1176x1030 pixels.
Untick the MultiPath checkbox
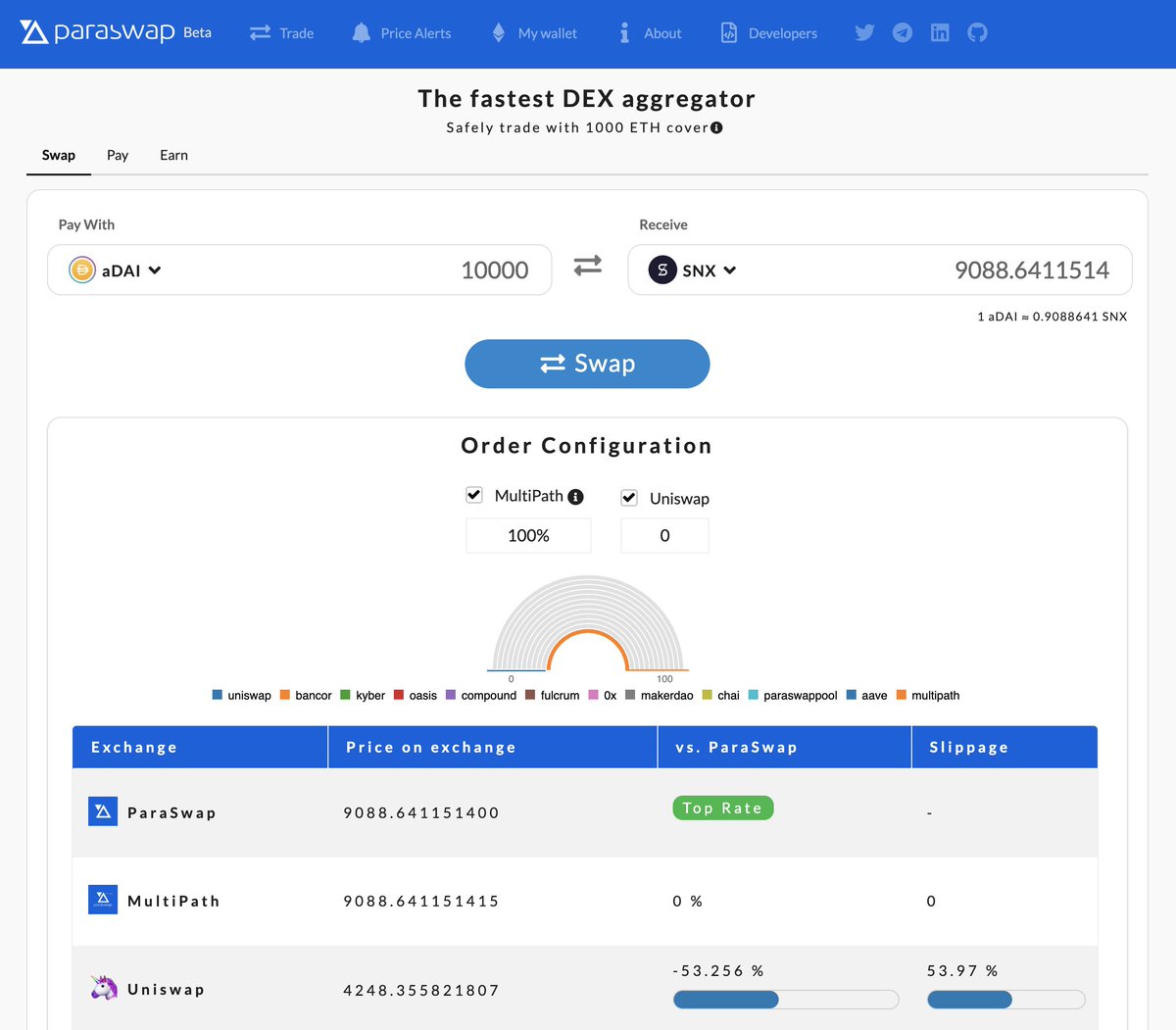[x=474, y=495]
